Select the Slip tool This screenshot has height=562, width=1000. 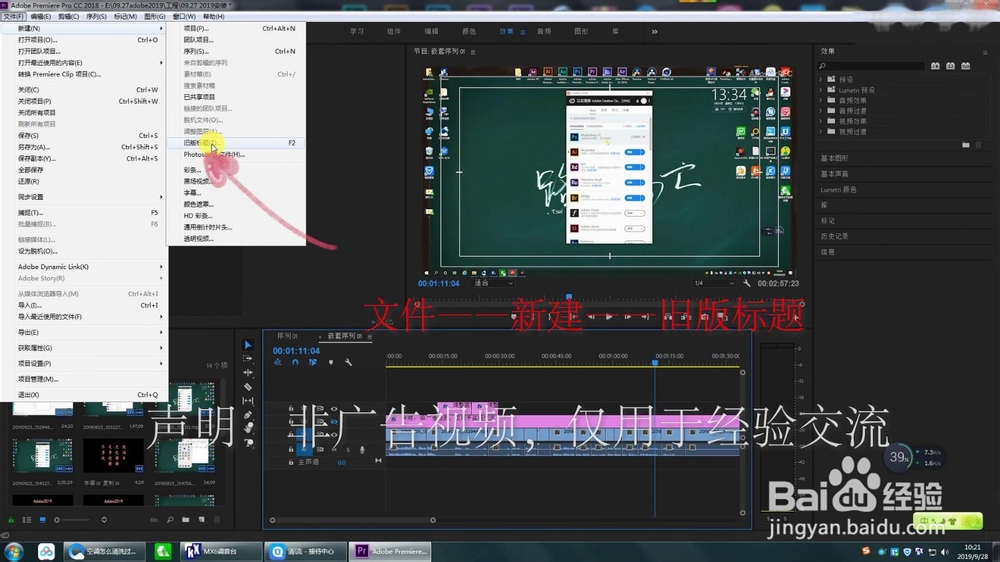point(248,401)
